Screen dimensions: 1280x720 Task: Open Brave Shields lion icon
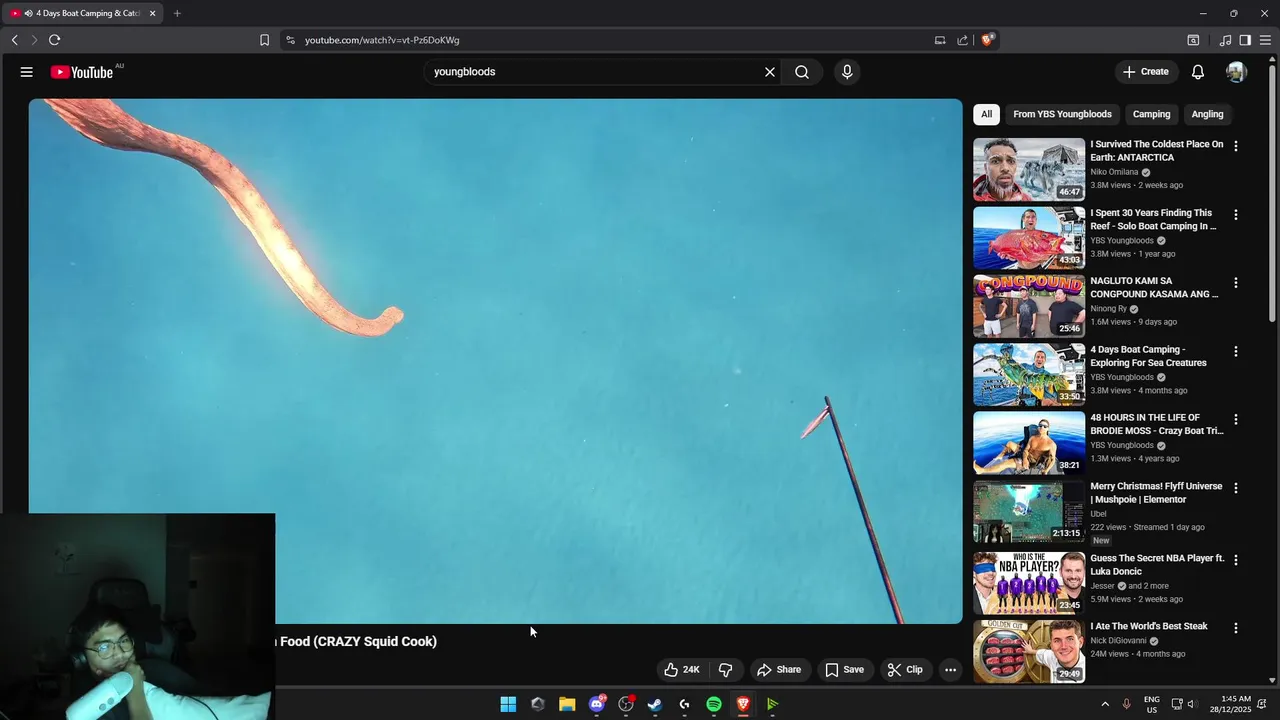click(x=987, y=40)
